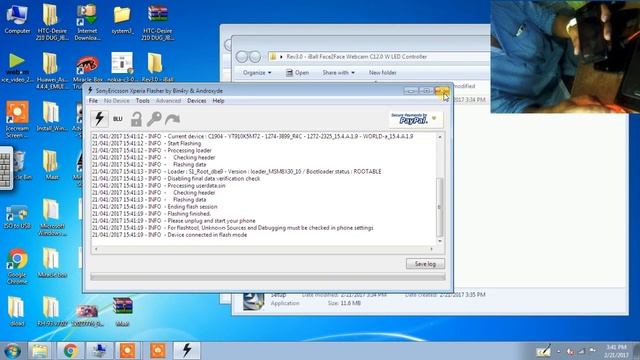
Task: Select the Miracle box folder icon
Action: click(51, 263)
